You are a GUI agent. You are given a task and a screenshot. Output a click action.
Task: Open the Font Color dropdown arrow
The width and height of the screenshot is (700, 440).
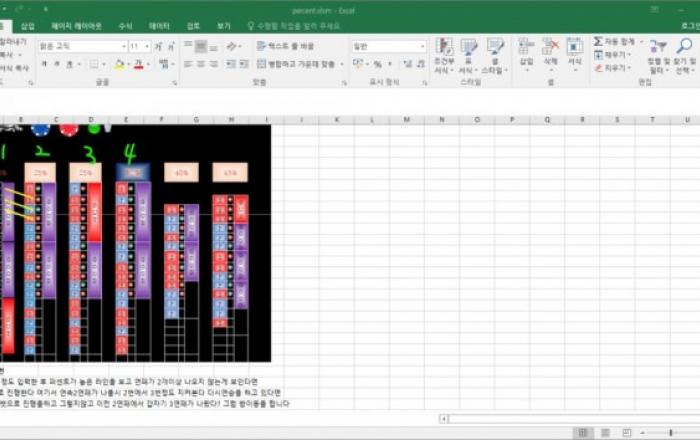click(x=149, y=65)
